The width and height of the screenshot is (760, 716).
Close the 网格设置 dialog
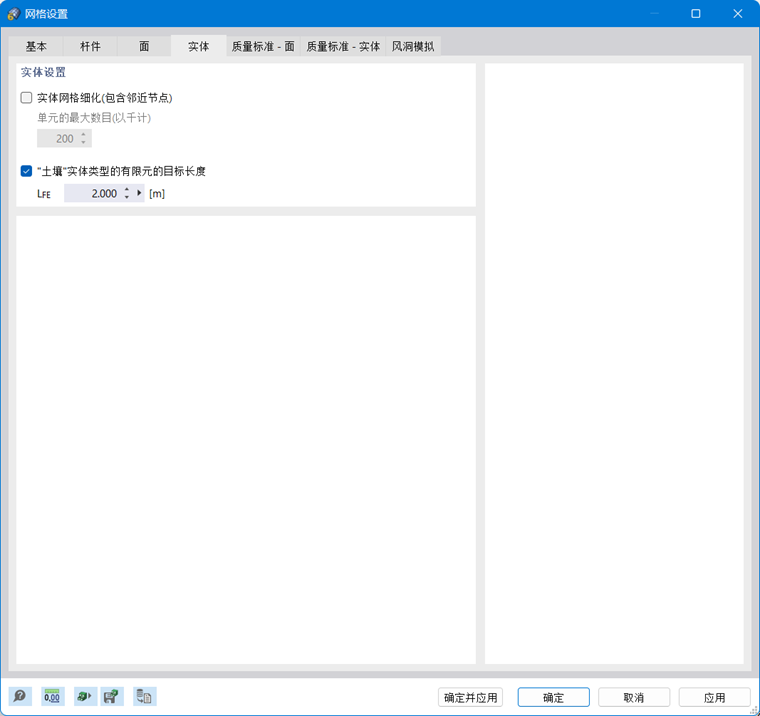point(737,14)
